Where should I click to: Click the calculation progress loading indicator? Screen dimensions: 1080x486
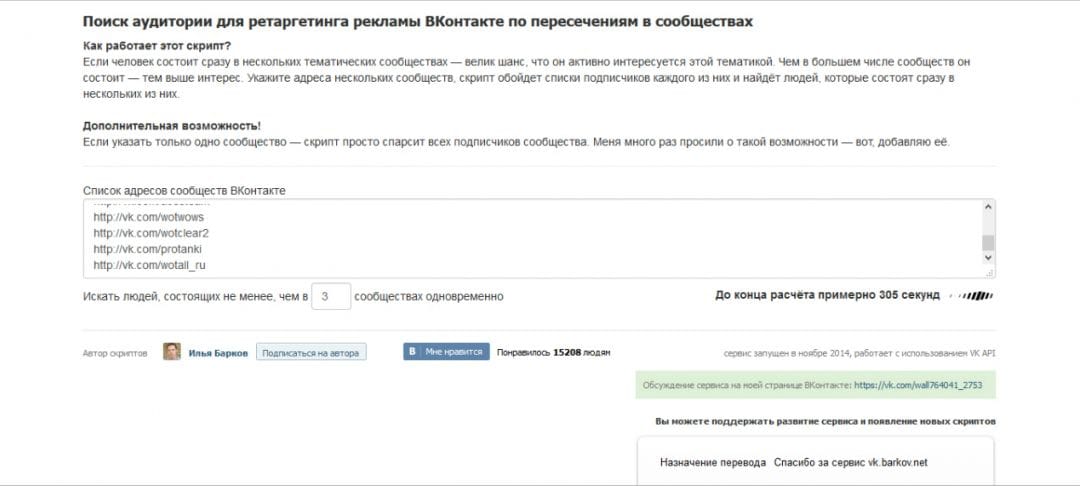(970, 295)
